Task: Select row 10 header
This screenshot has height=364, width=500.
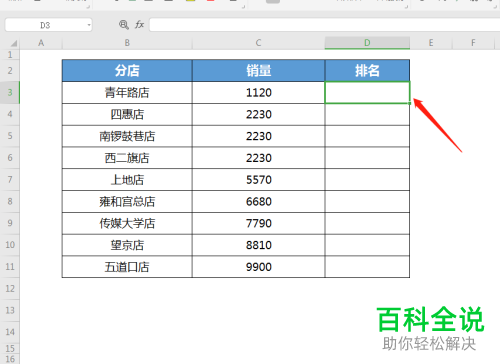Action: (10, 245)
